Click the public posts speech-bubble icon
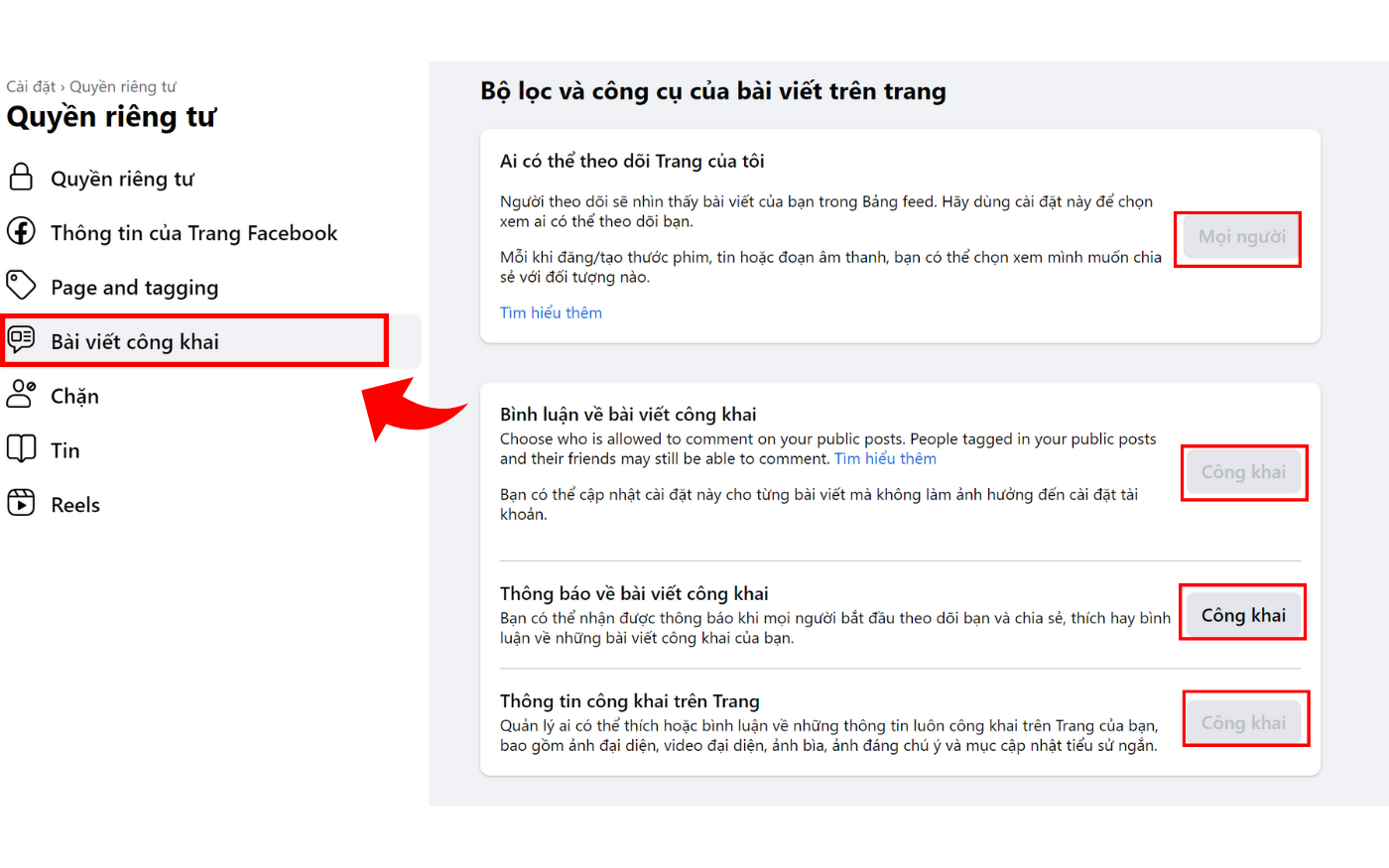The width and height of the screenshot is (1389, 868). (21, 340)
